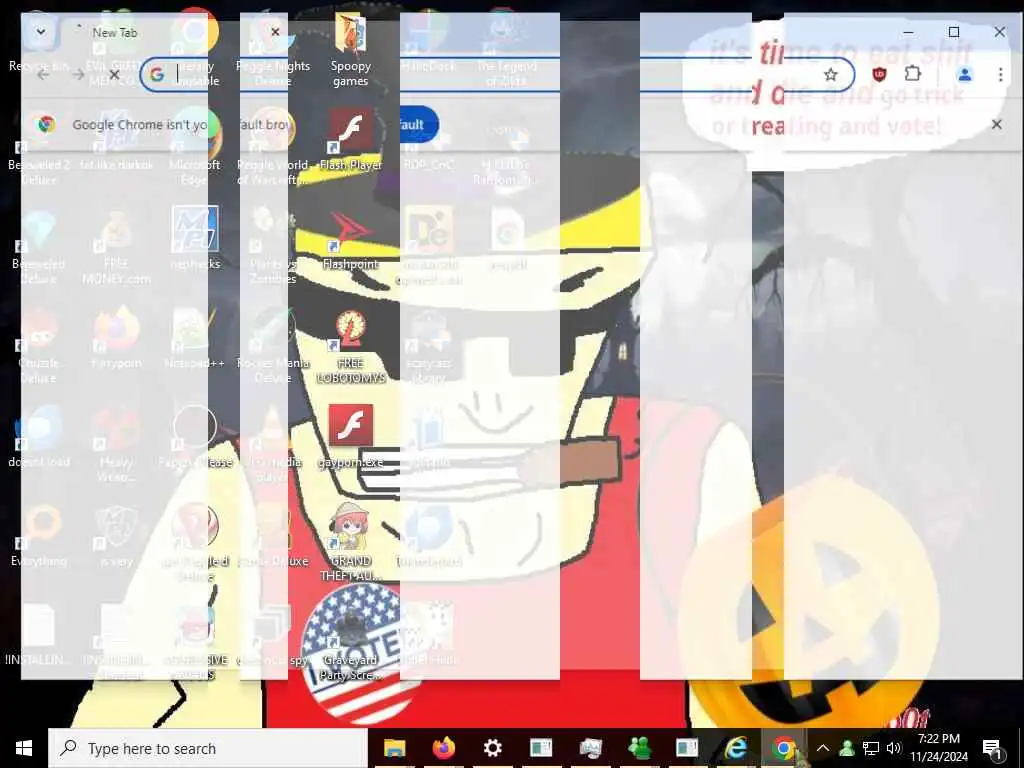The height and width of the screenshot is (768, 1024).
Task: Open Internet Explorer from taskbar
Action: coord(736,748)
